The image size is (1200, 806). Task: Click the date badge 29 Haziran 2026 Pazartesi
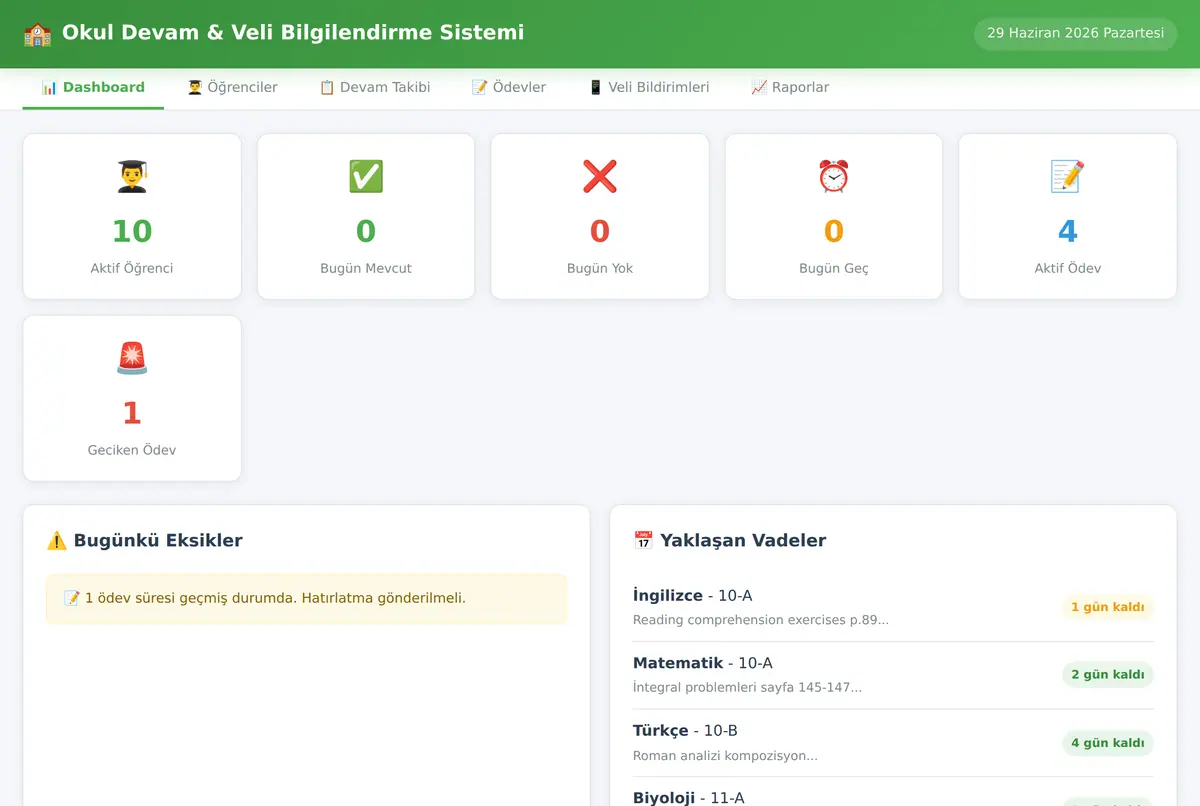click(1076, 33)
